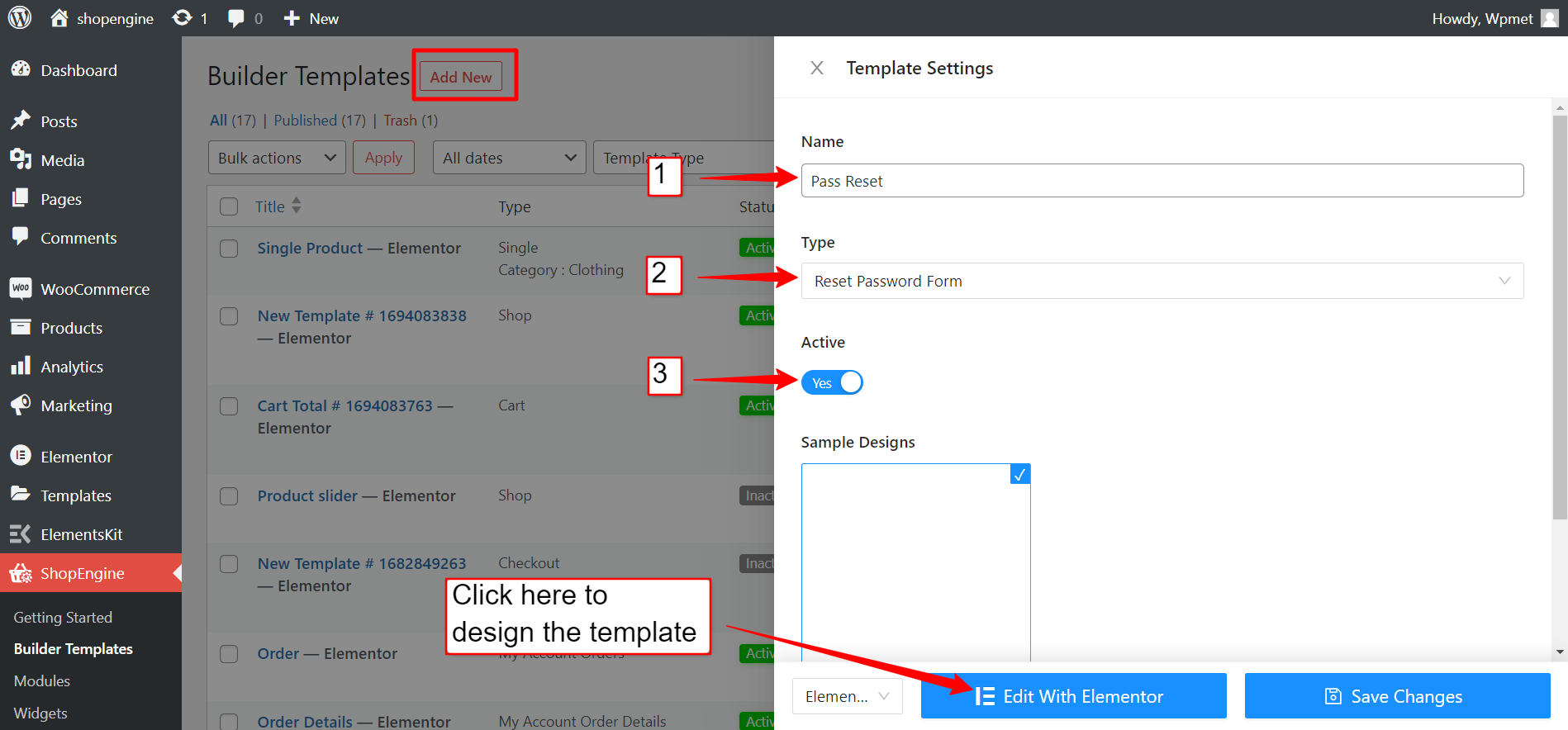This screenshot has height=730, width=1568.
Task: Open Dashboard from sidebar
Action: click(x=78, y=70)
